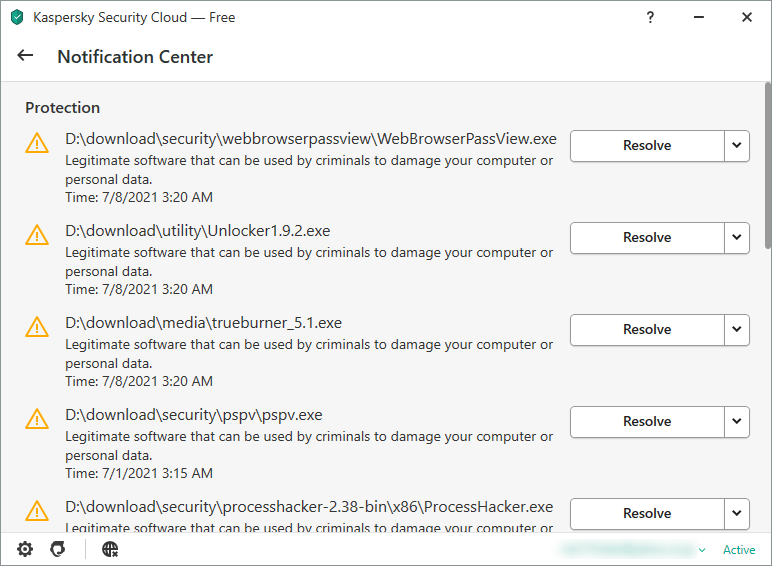Click warning icon for ProcessHacker.exe
The width and height of the screenshot is (772, 566).
click(37, 511)
